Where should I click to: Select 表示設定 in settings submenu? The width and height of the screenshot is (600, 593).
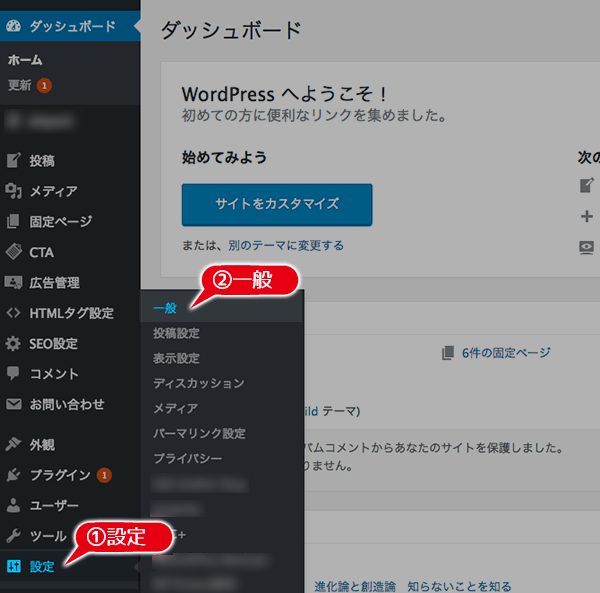176,358
